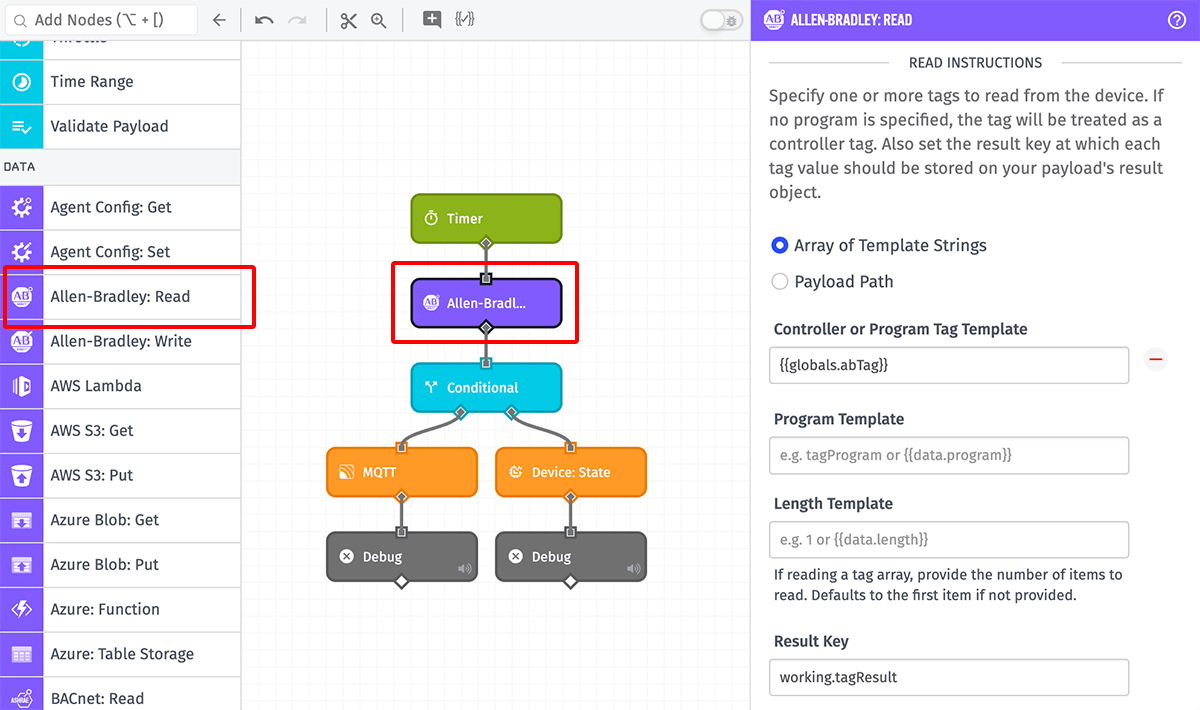
Task: Click the Azure Blob: Put icon
Action: 21,564
